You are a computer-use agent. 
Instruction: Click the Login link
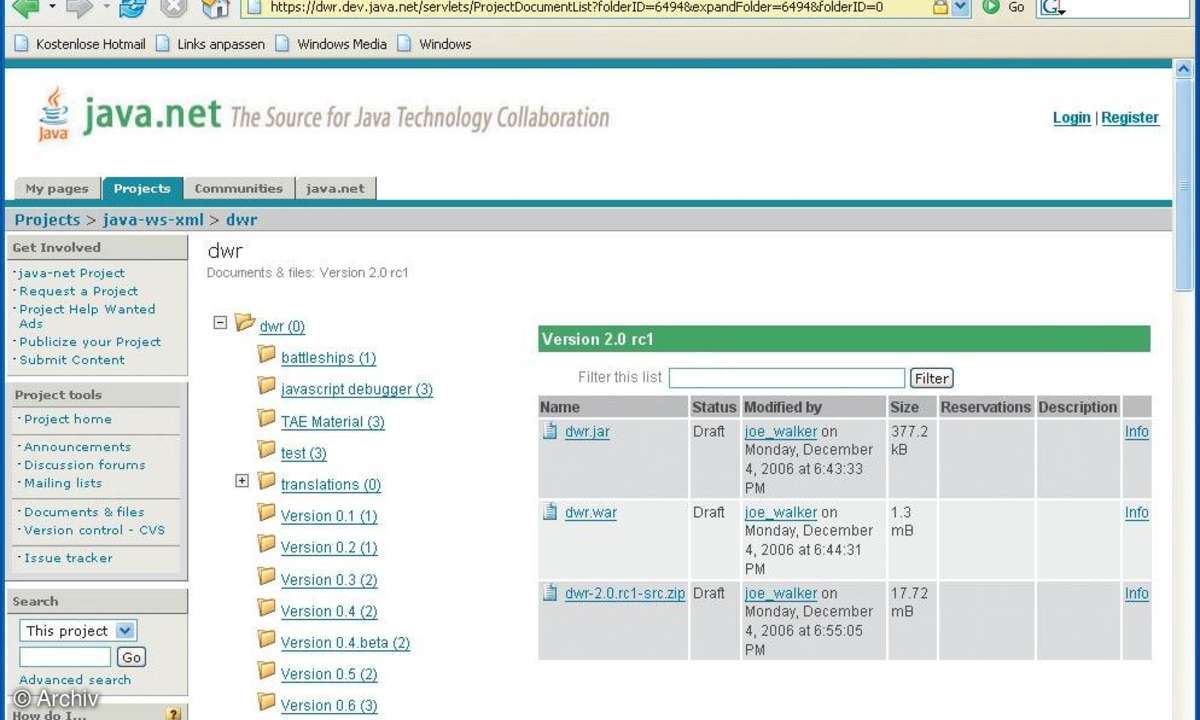[1072, 118]
